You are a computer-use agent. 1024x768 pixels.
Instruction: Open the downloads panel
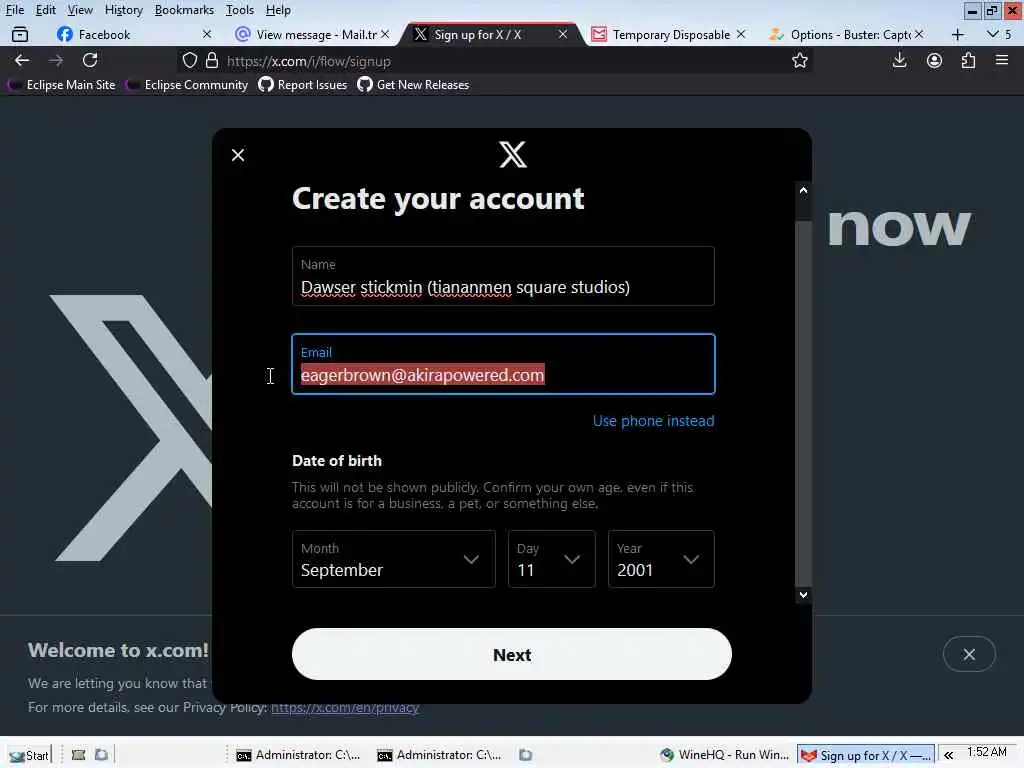[899, 61]
